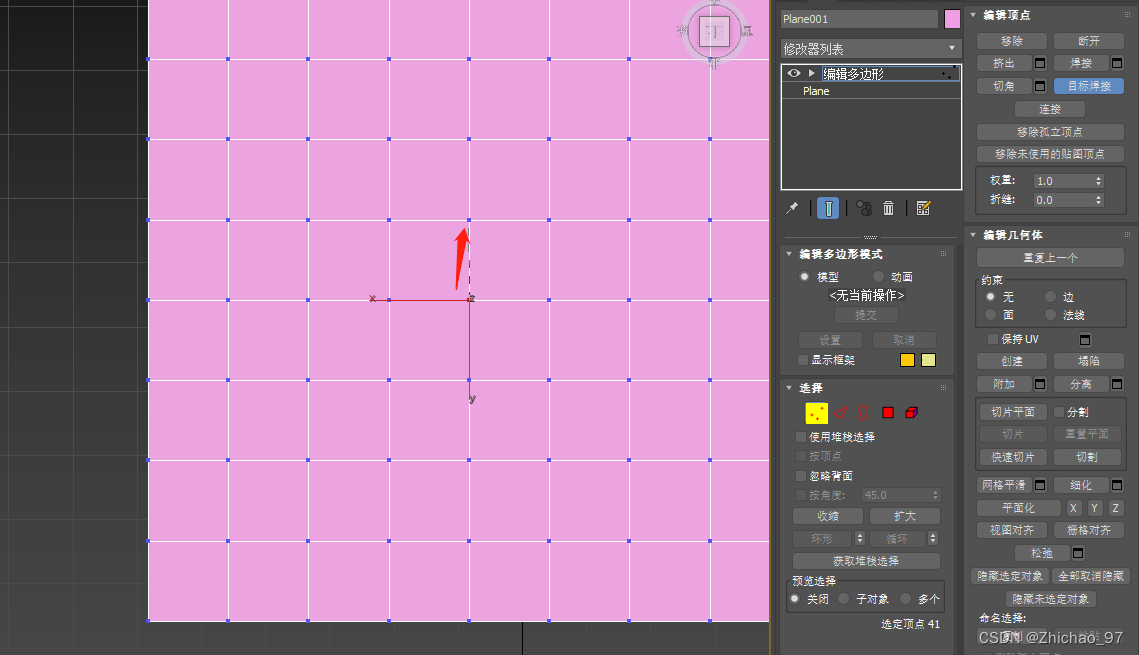Enable 保持 UV checkbox
Screen dimensions: 1139x655
[992, 339]
